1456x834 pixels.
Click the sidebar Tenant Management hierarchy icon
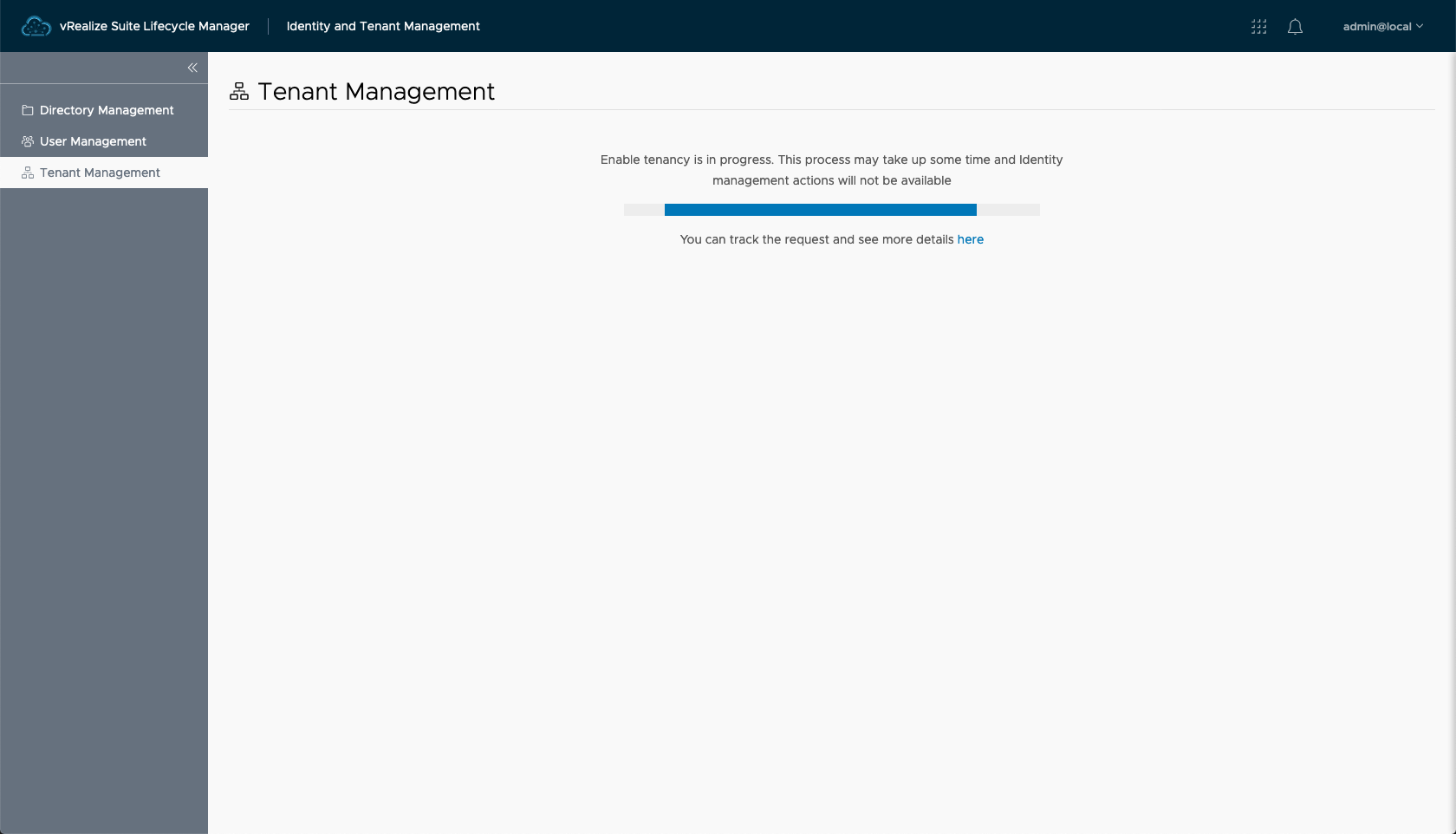point(28,173)
